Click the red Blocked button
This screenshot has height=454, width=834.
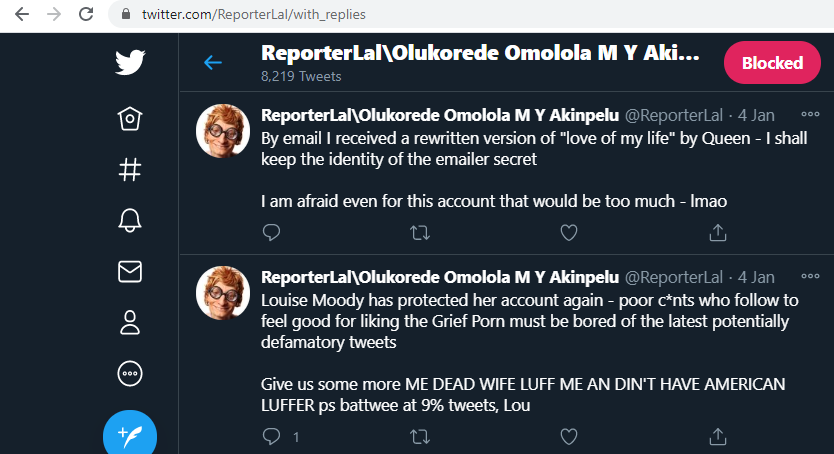click(x=772, y=63)
